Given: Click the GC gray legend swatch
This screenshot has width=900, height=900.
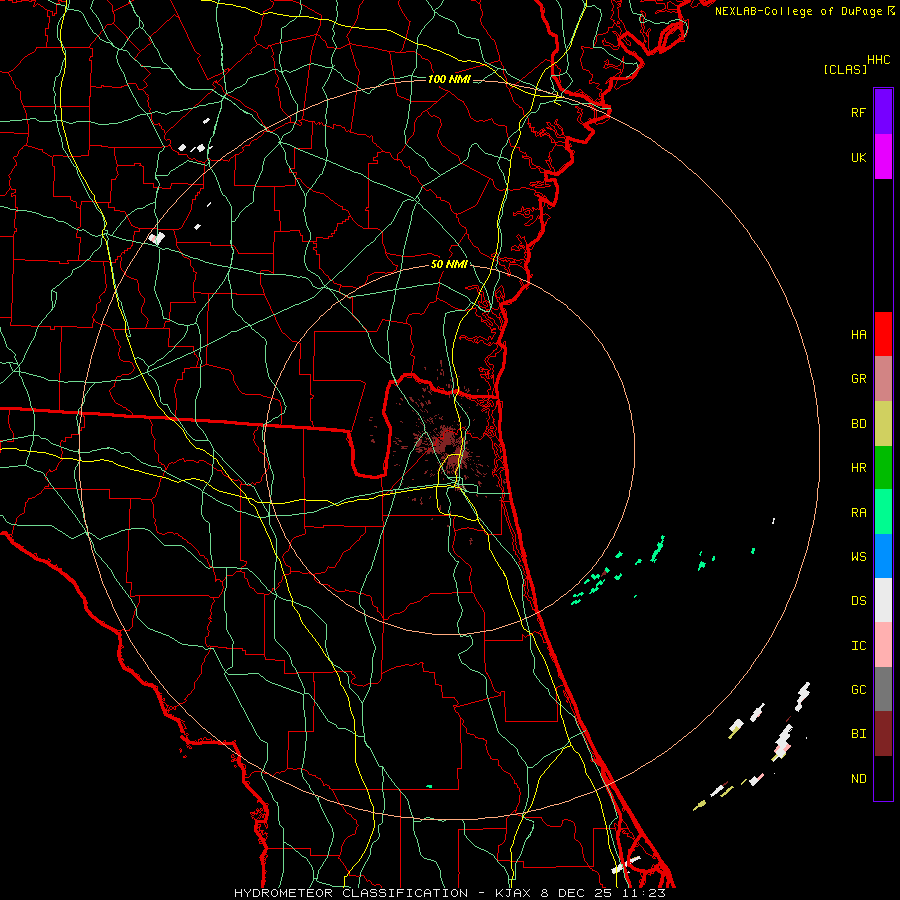Looking at the screenshot, I should tap(883, 689).
